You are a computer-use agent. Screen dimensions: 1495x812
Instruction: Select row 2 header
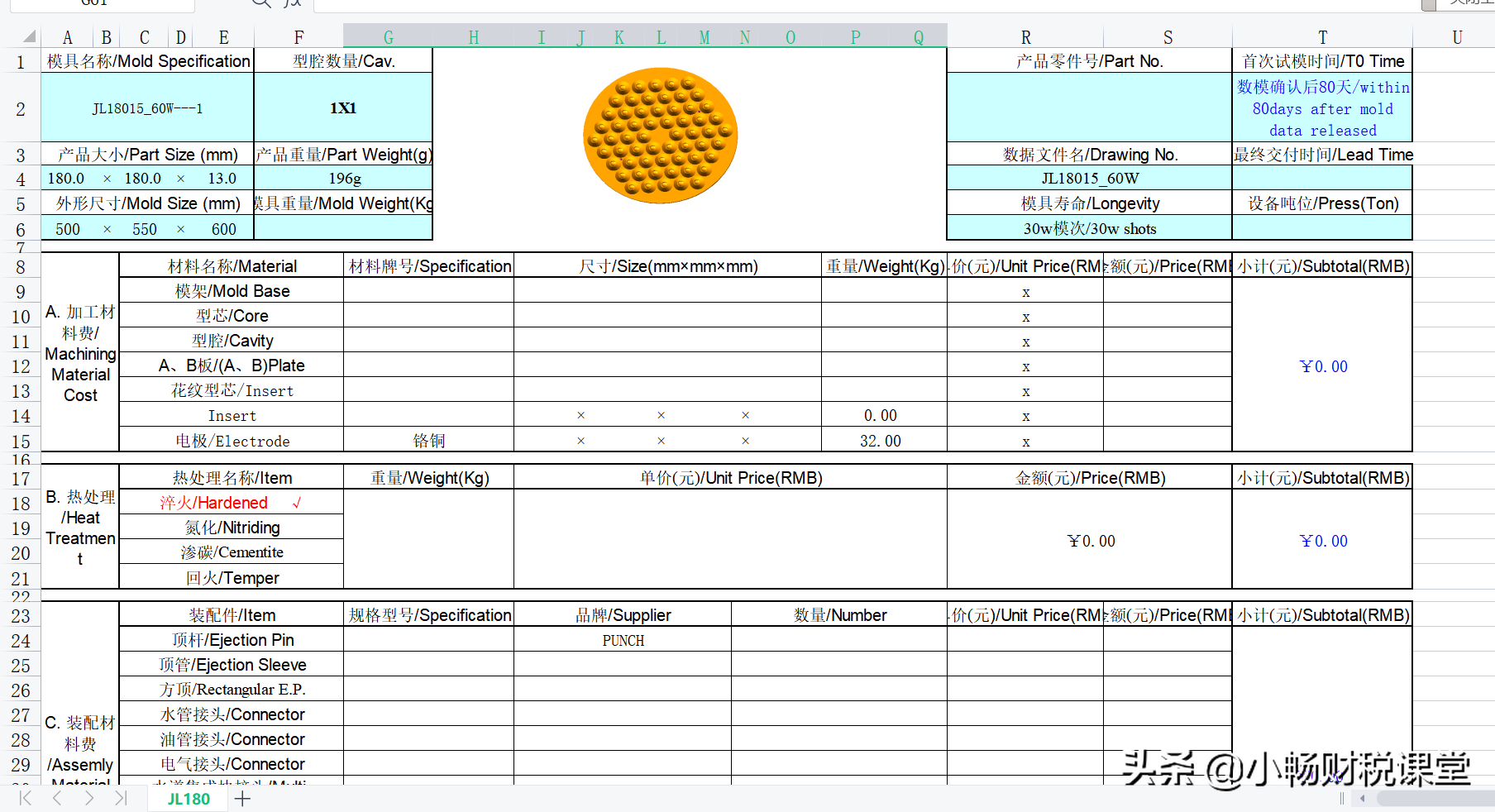pyautogui.click(x=20, y=108)
